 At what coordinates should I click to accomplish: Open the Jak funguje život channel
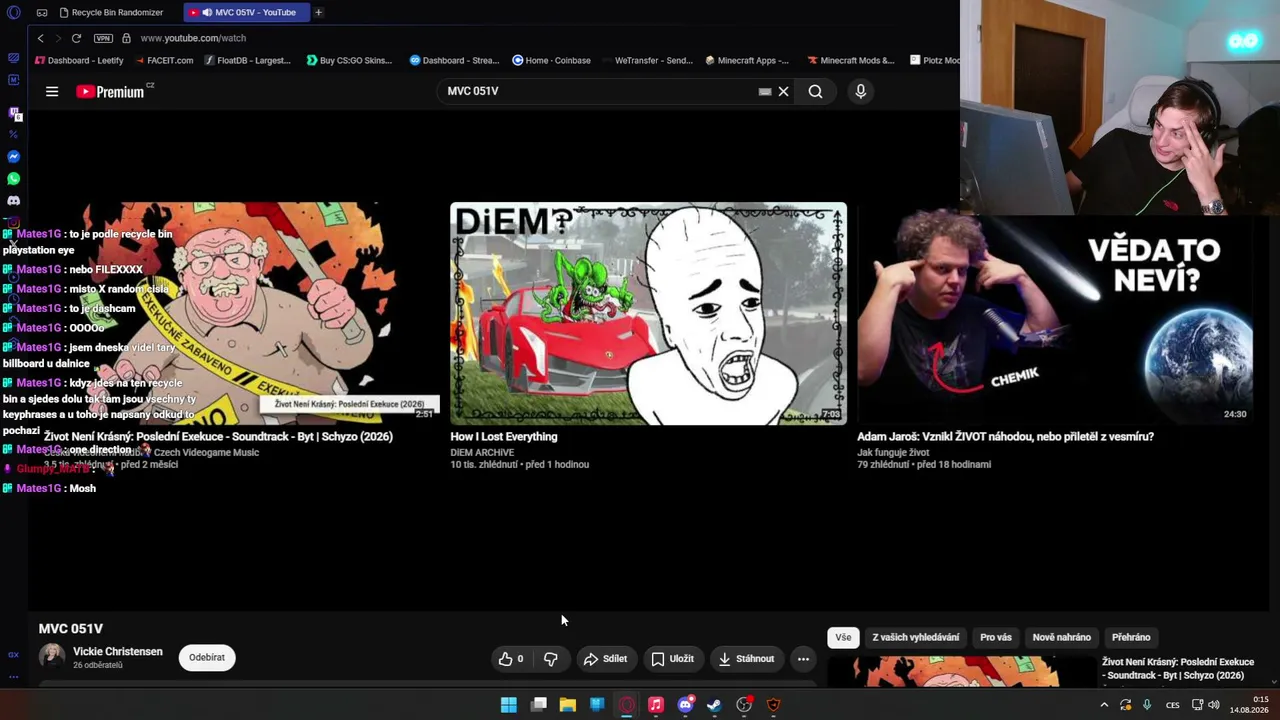point(893,452)
